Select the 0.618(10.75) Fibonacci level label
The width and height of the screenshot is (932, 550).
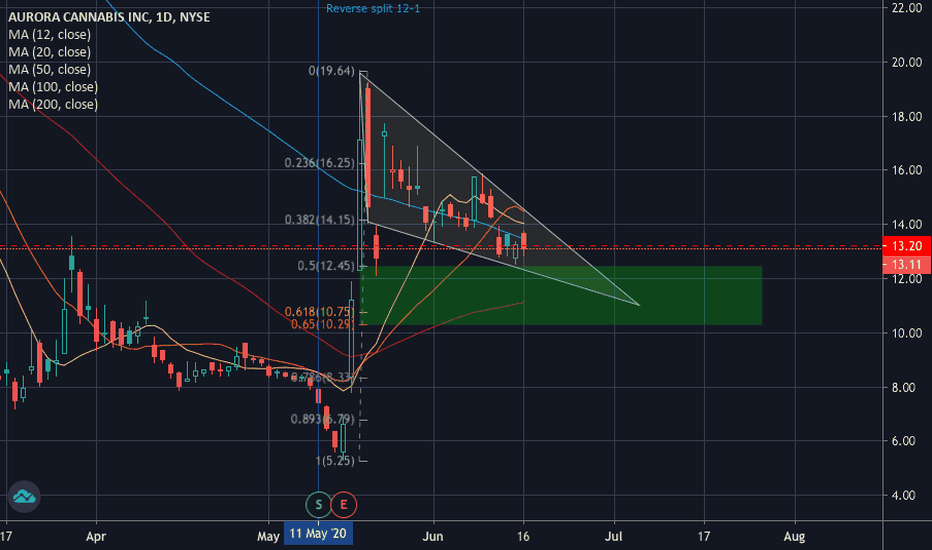319,312
